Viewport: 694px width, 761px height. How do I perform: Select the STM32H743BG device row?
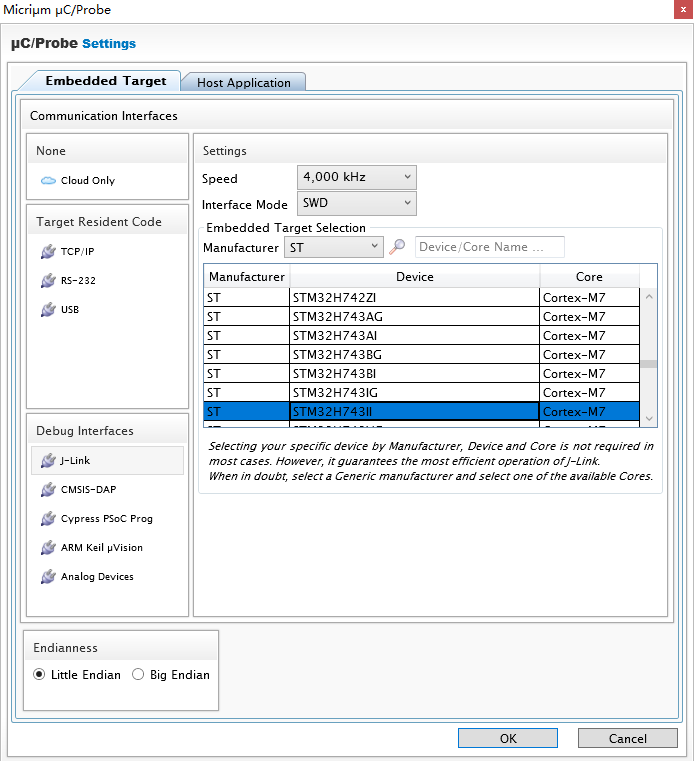pos(421,354)
